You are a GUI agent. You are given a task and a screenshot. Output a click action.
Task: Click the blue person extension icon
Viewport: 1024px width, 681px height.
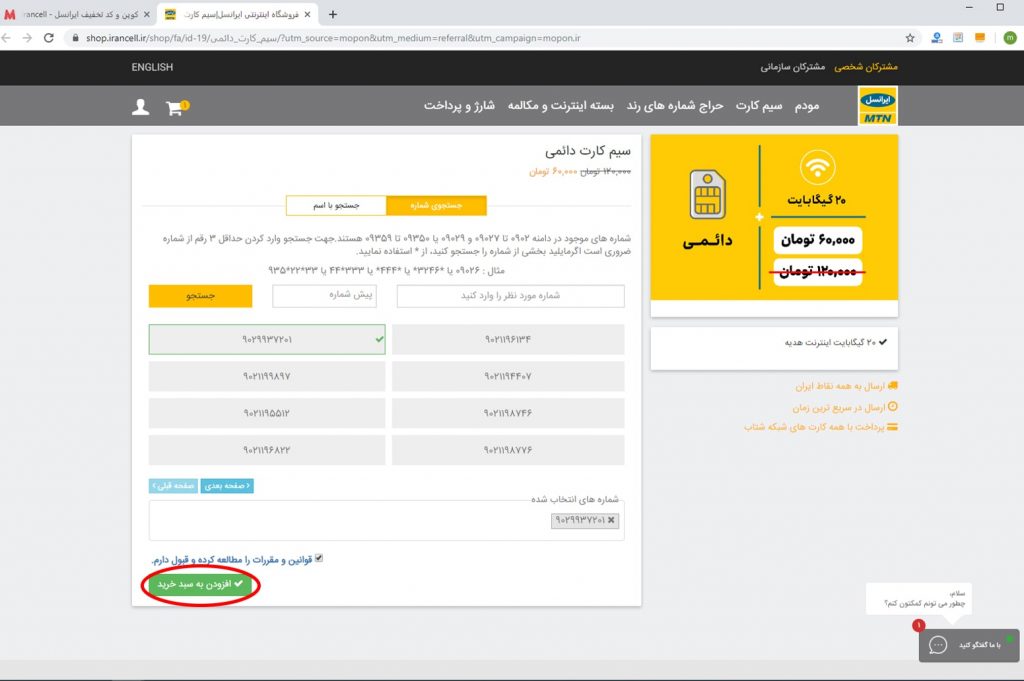click(x=936, y=38)
